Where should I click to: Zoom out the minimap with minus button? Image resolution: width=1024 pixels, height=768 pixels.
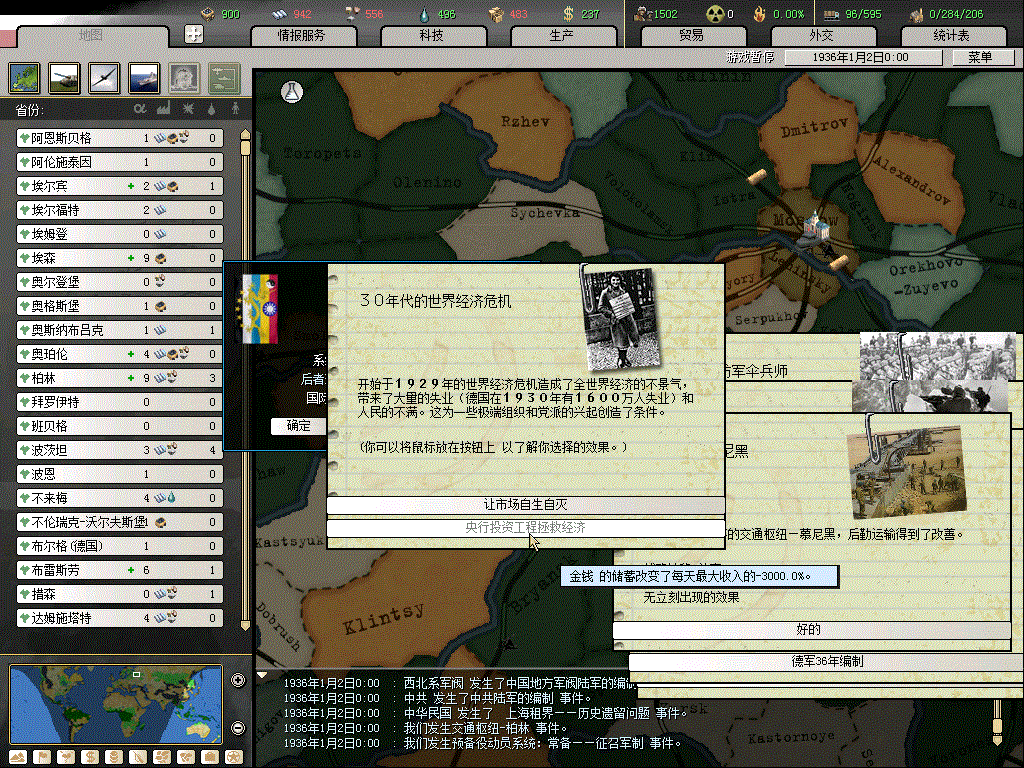pyautogui.click(x=238, y=727)
